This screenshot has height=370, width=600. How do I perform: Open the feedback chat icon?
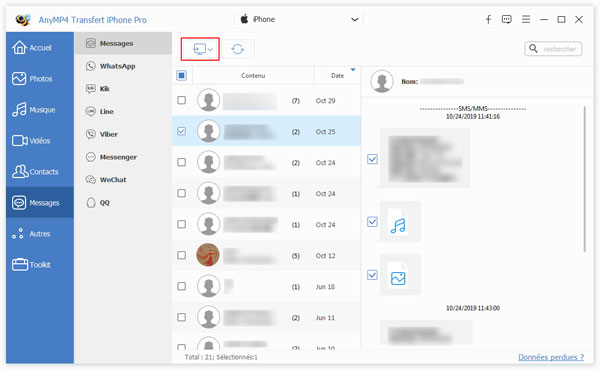pos(507,19)
